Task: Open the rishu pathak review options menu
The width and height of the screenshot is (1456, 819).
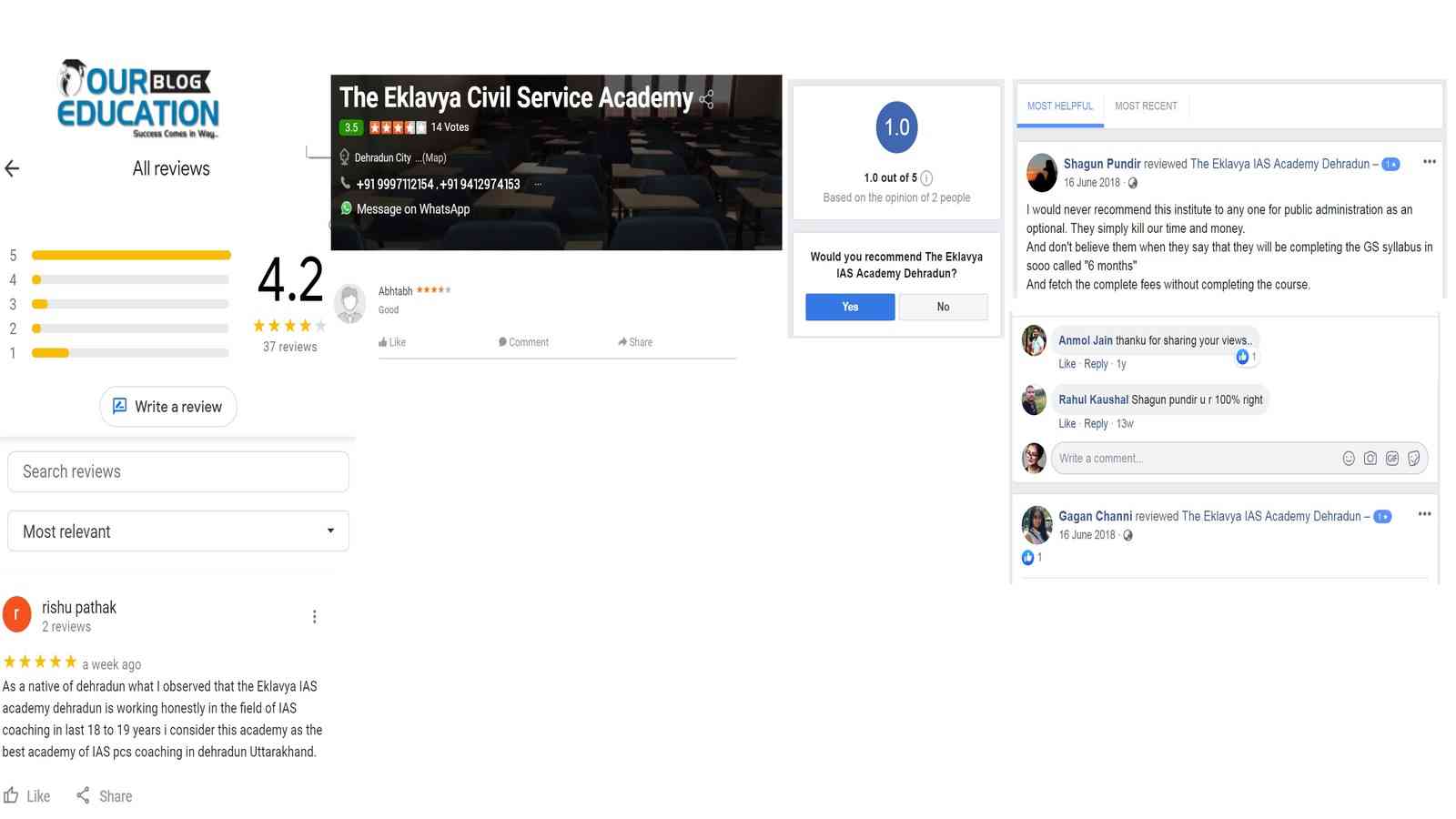Action: click(x=315, y=617)
